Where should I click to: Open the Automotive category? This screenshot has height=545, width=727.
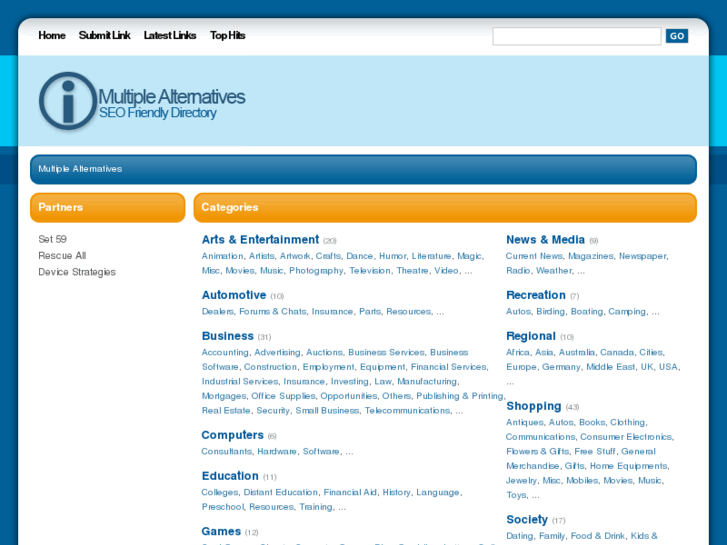234,295
